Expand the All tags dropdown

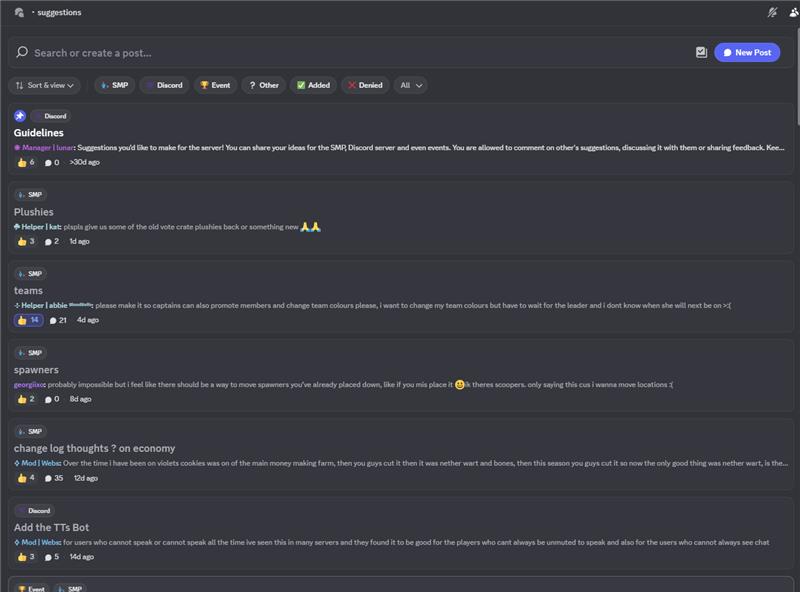pos(410,85)
